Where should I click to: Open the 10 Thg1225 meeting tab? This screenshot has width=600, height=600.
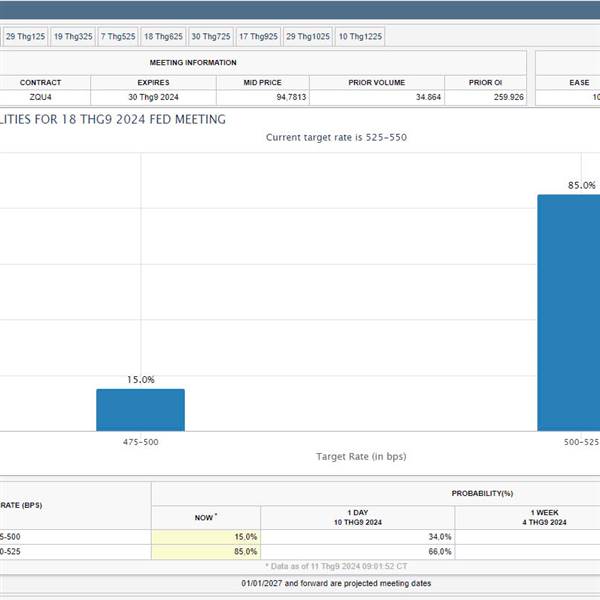pos(359,36)
